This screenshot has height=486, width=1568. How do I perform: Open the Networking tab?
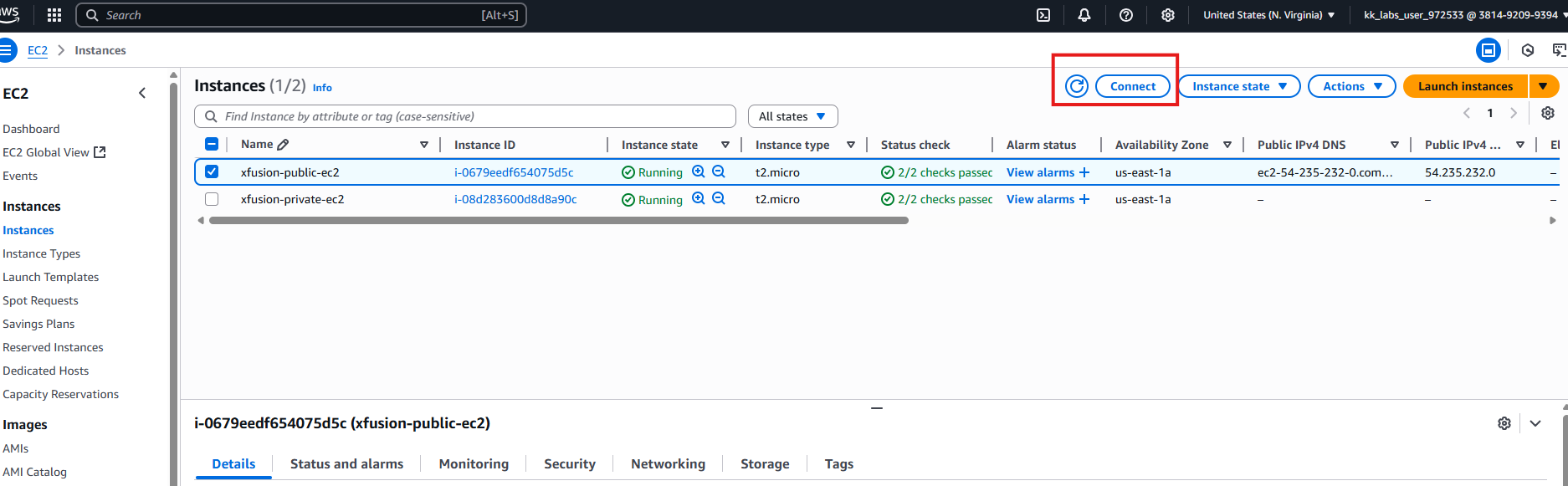668,464
